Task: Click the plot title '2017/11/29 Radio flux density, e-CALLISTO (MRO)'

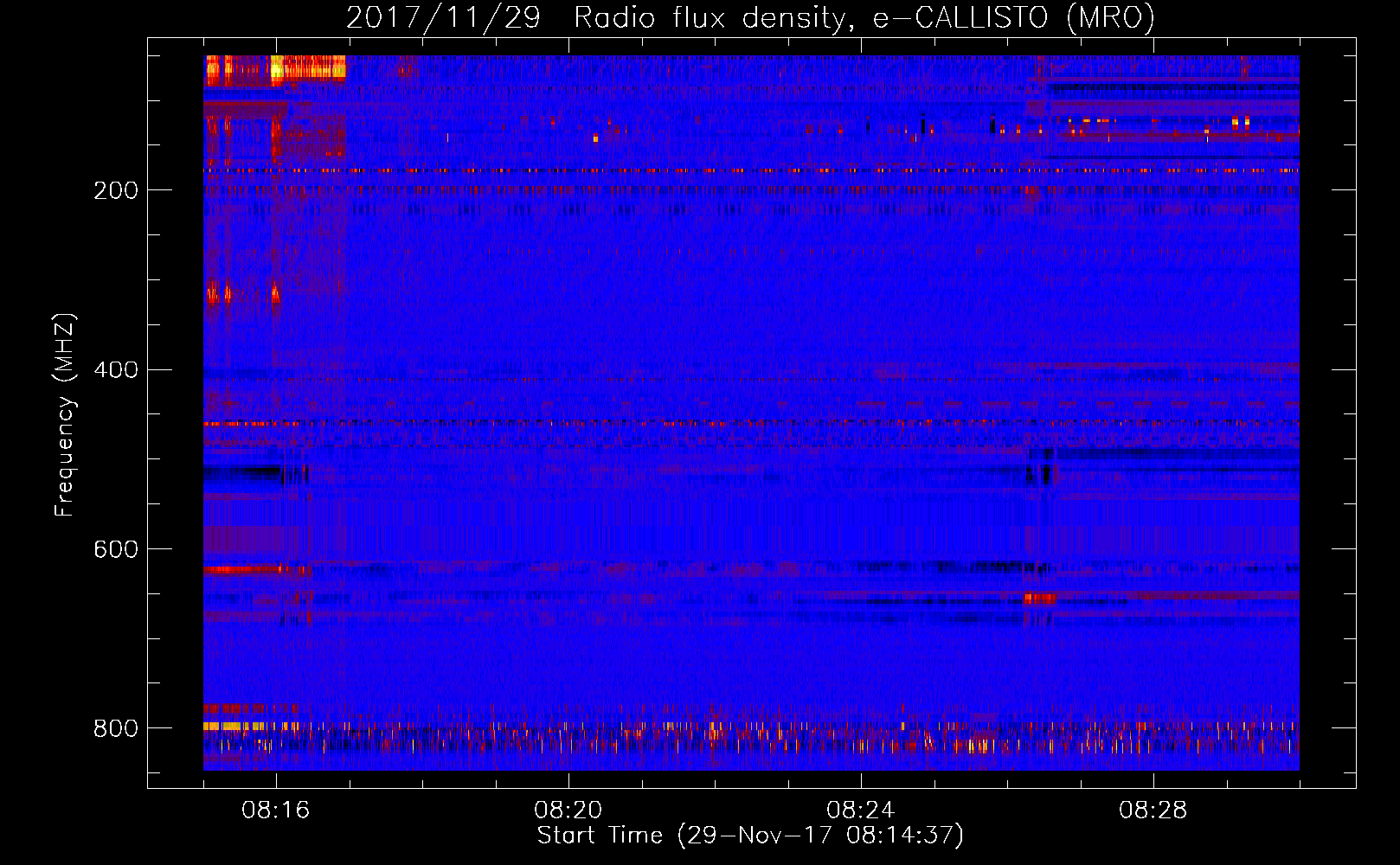Action: pos(750,17)
